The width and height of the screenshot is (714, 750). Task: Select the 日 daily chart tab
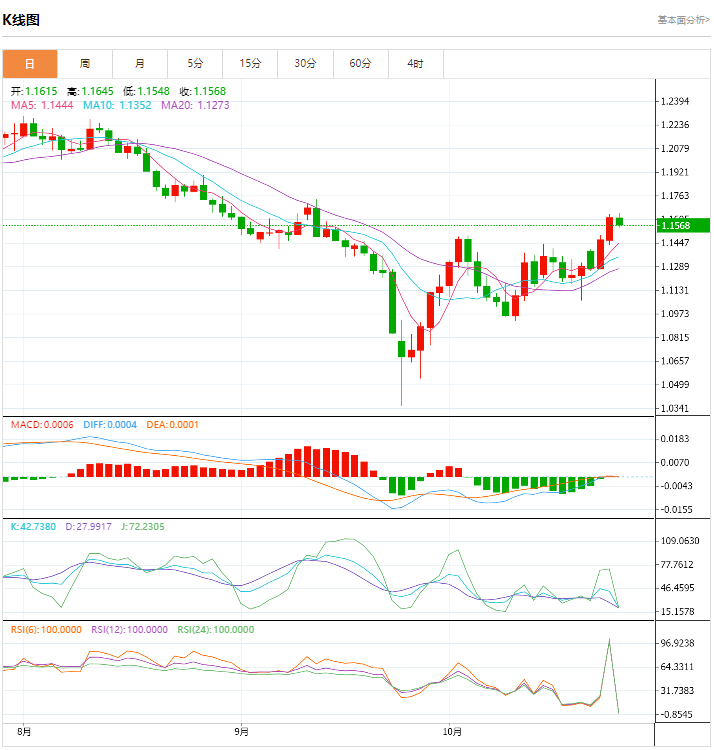coord(30,64)
